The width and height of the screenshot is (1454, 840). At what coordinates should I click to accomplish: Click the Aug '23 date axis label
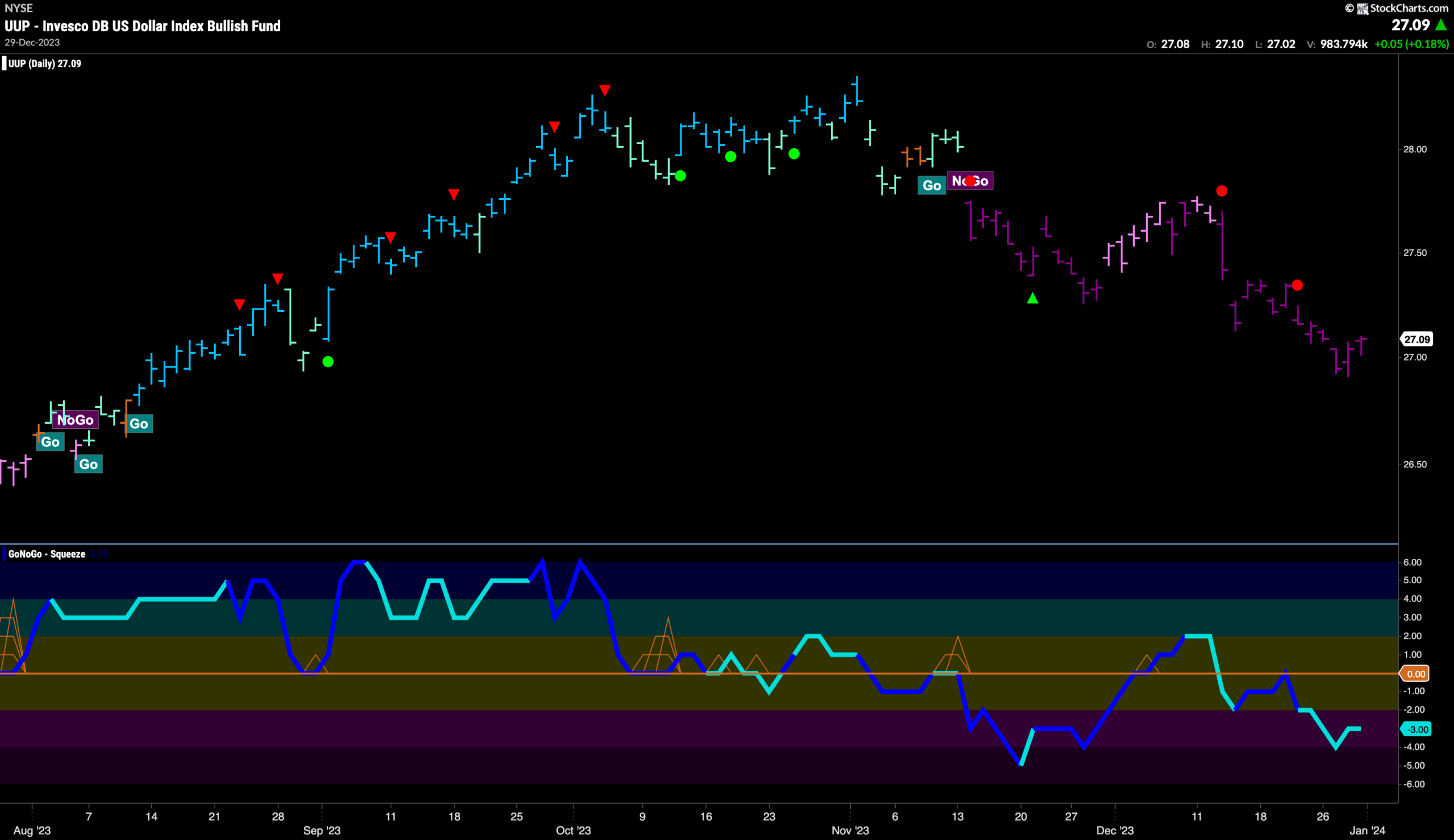point(32,831)
